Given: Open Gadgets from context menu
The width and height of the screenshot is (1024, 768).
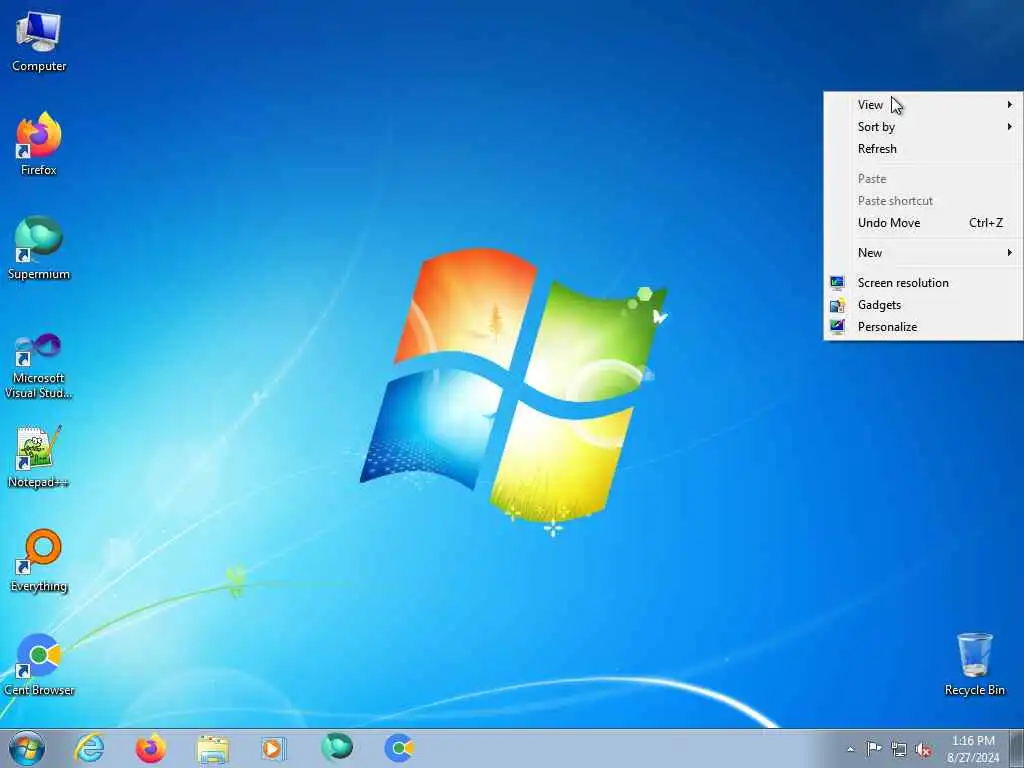Looking at the screenshot, I should pos(923,305).
